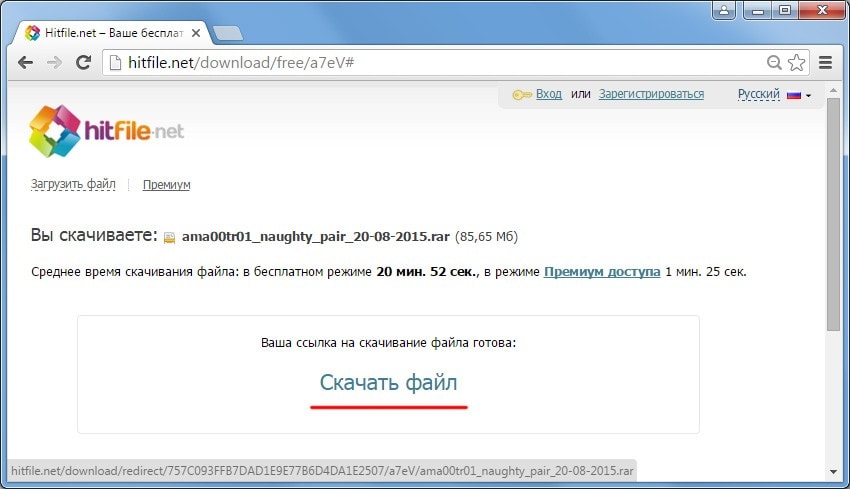Click file name ama00tr01_naughty_pair_20-08-2015.rar
This screenshot has width=850, height=489.
click(x=315, y=237)
